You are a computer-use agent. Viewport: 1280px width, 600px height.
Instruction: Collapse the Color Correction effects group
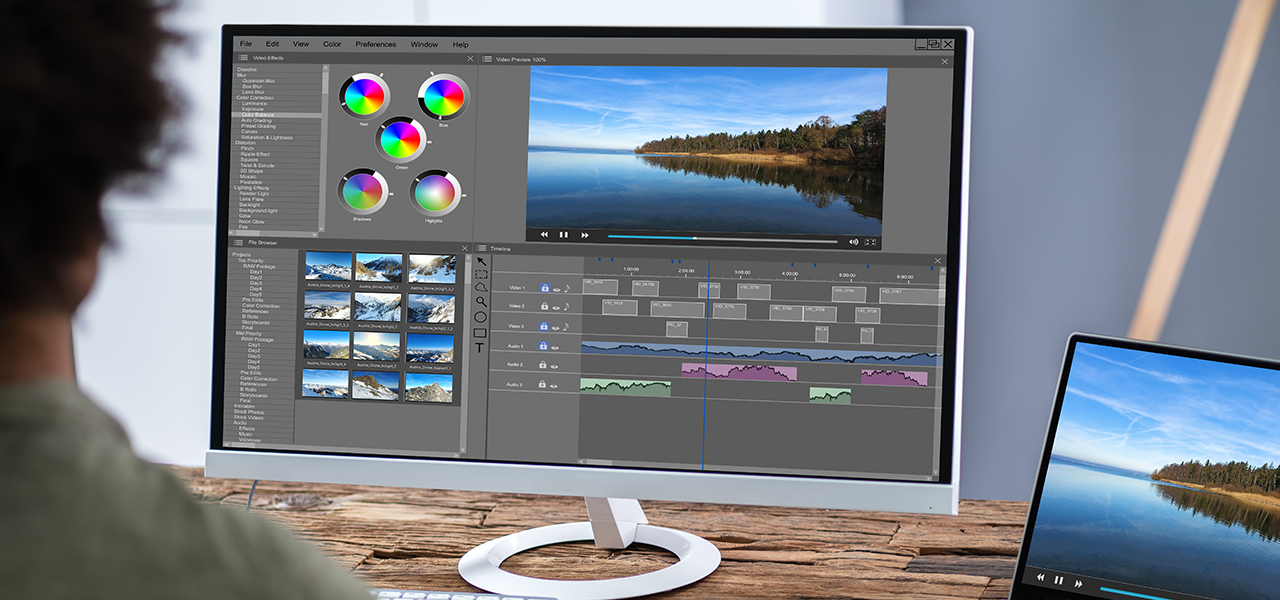coord(254,98)
